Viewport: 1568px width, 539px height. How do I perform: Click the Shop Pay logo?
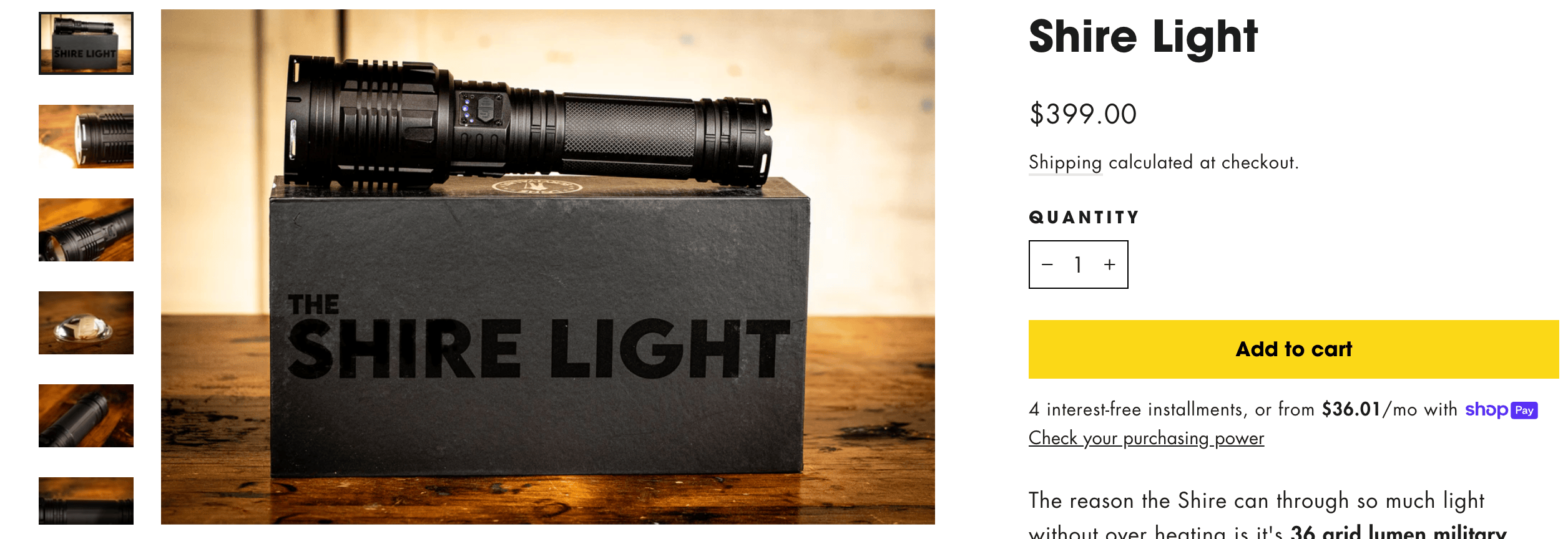(x=1501, y=410)
